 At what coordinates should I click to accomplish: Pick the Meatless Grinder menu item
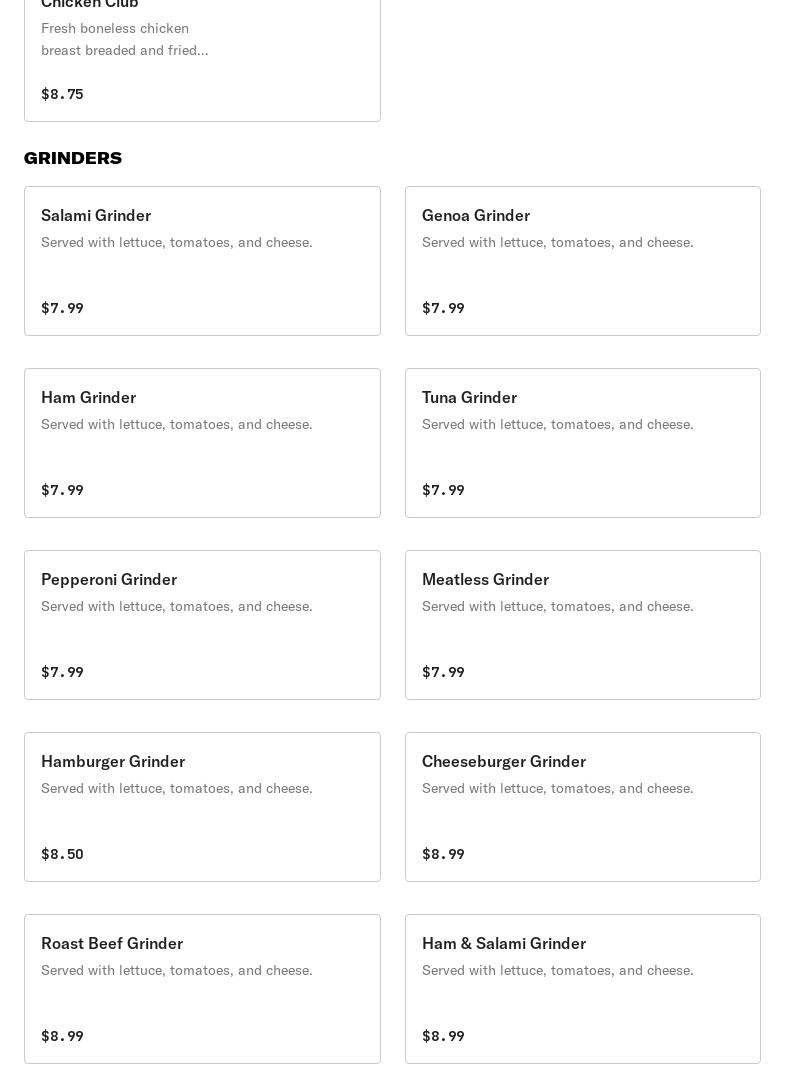[582, 625]
